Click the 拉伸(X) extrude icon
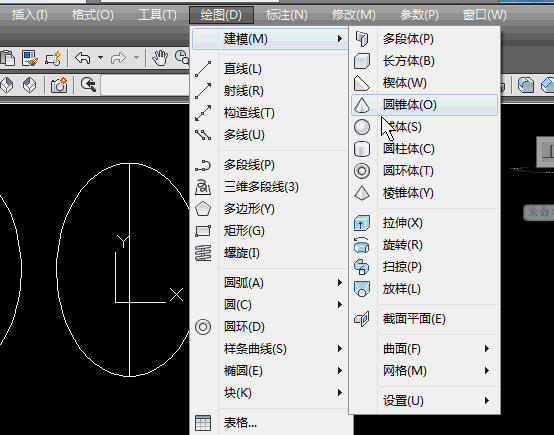The image size is (554, 435). (362, 223)
